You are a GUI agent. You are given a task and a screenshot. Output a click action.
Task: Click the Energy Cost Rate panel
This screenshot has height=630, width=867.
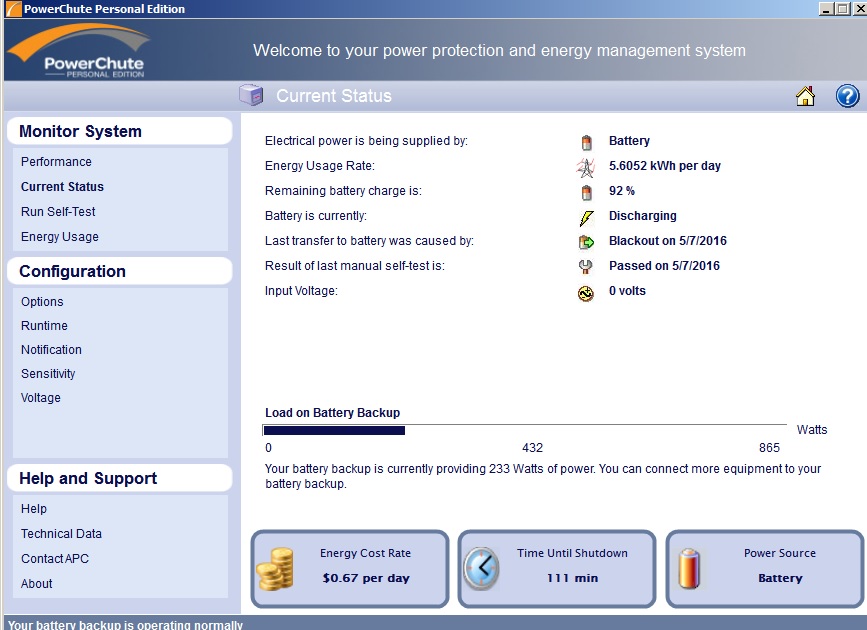[x=350, y=569]
